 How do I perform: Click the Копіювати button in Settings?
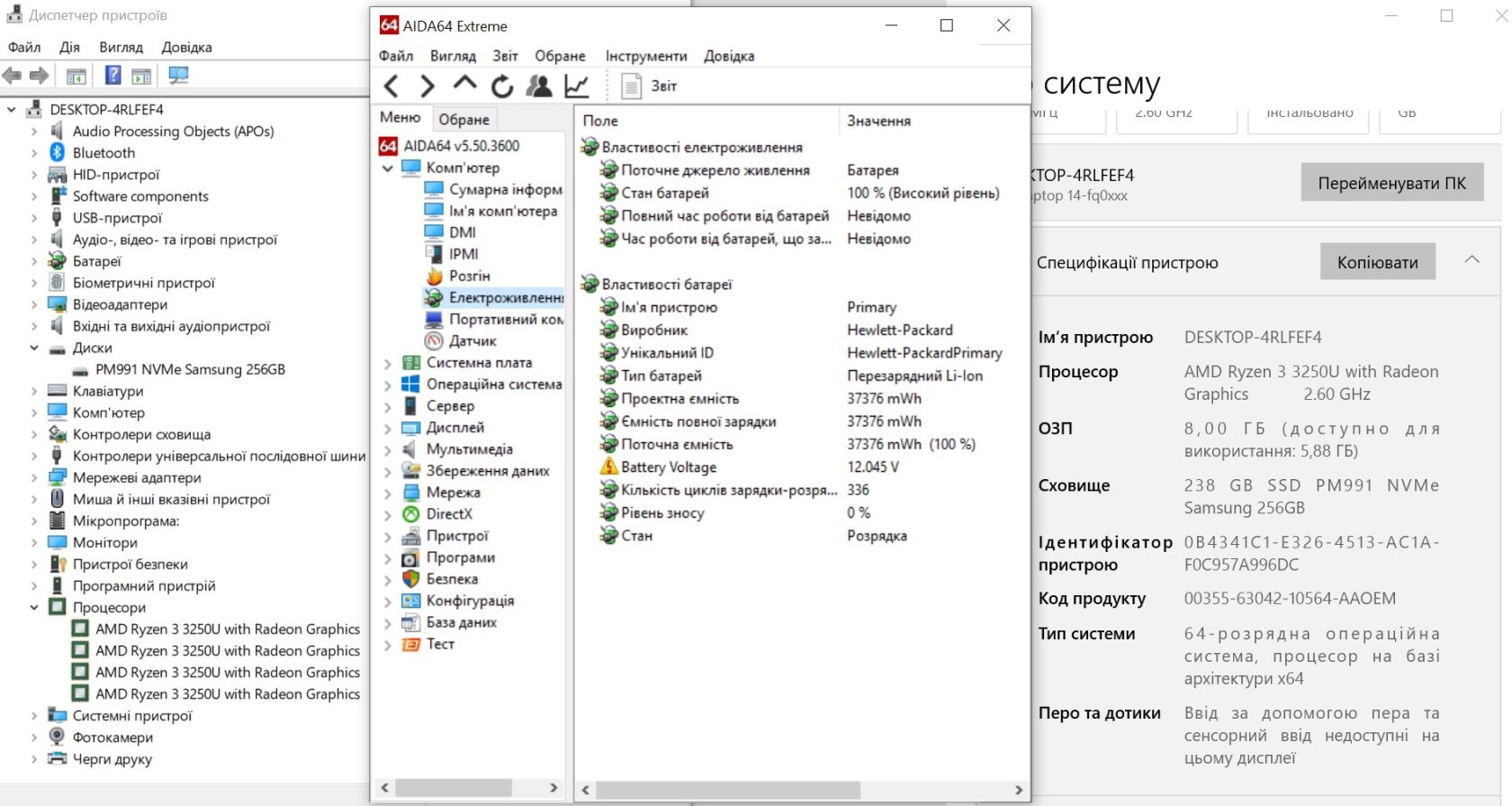[x=1378, y=262]
